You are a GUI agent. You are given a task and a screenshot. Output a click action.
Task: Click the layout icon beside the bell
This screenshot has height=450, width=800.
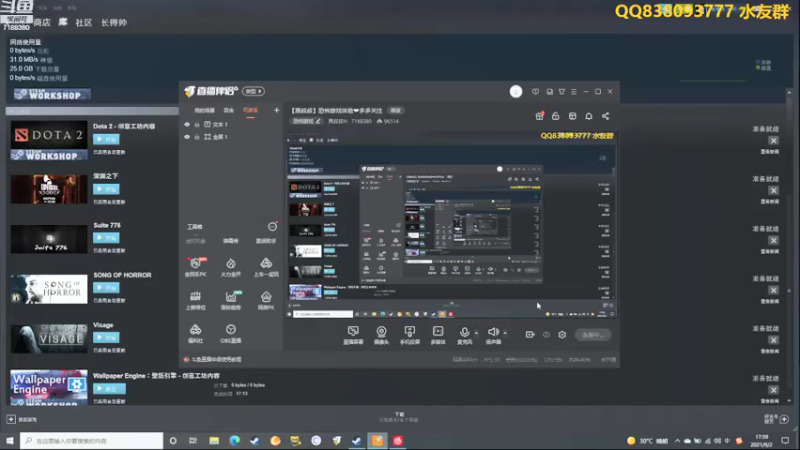pos(572,116)
